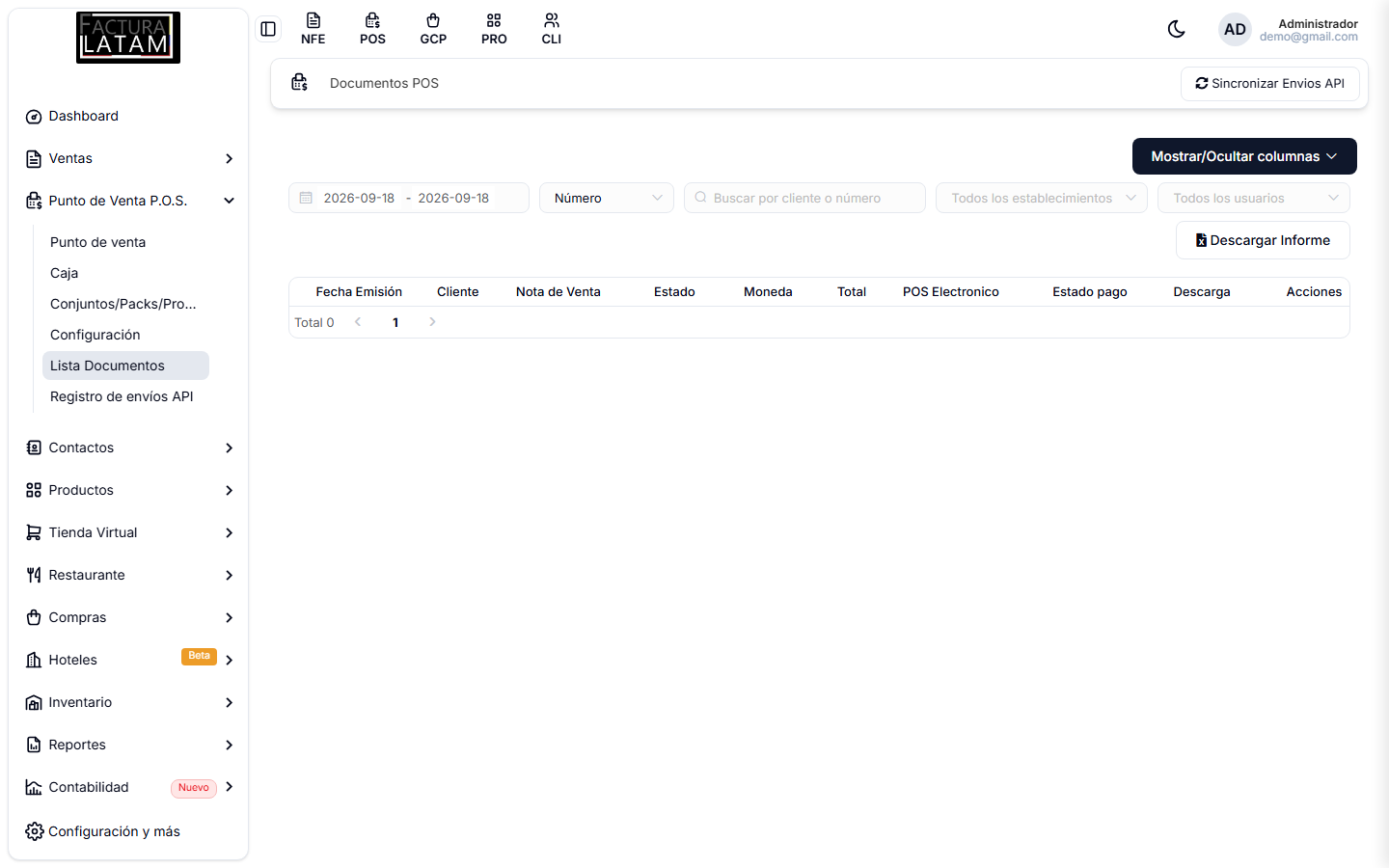Expand the Contactos chevron
The image size is (1389, 868).
230,448
